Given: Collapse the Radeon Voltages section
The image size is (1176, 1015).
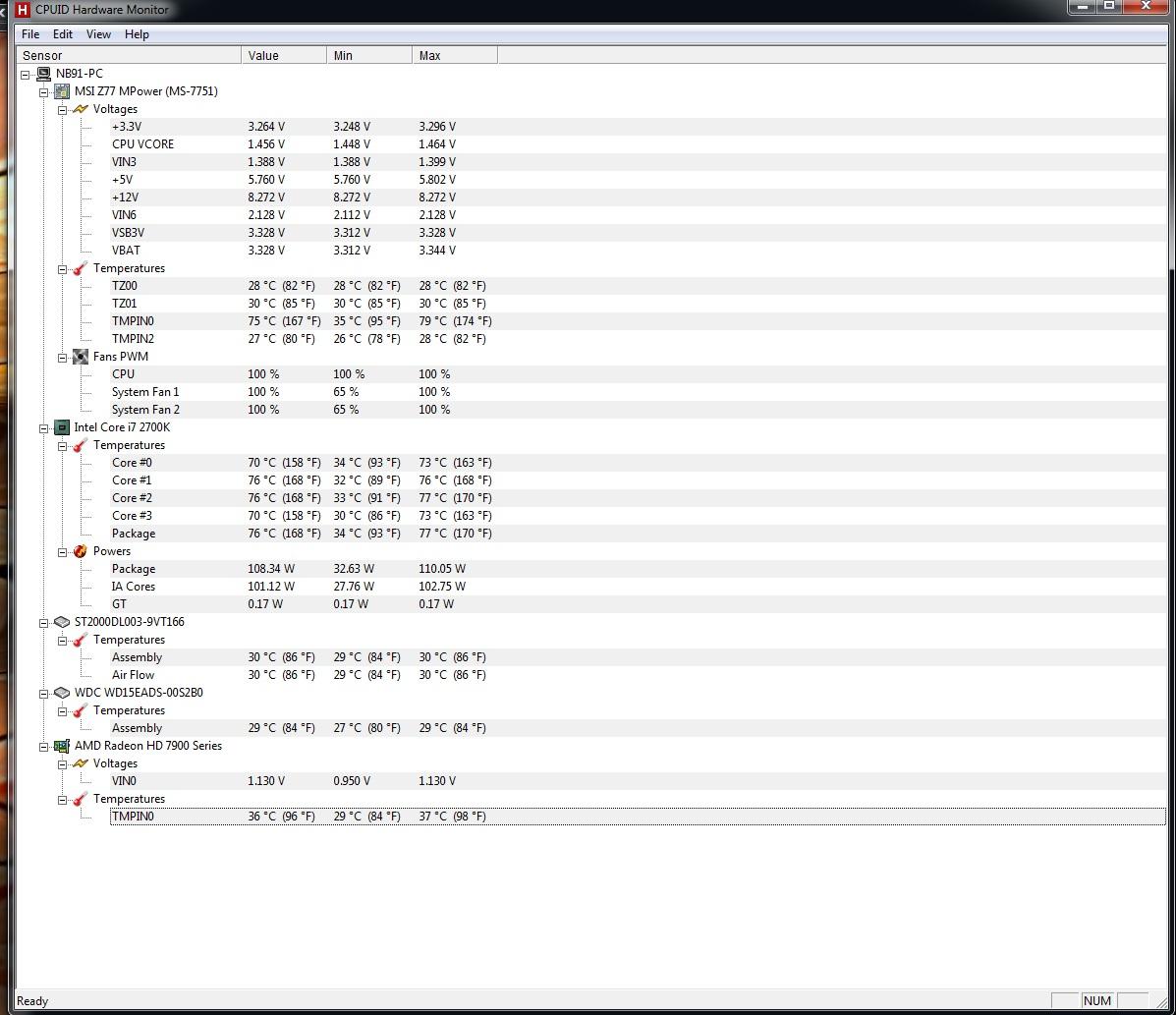Looking at the screenshot, I should 63,764.
